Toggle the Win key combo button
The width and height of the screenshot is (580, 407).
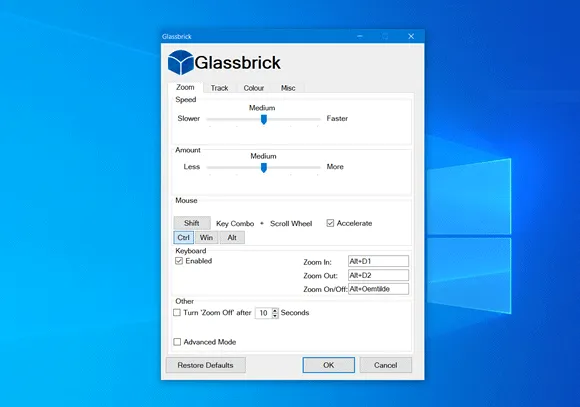(206, 238)
